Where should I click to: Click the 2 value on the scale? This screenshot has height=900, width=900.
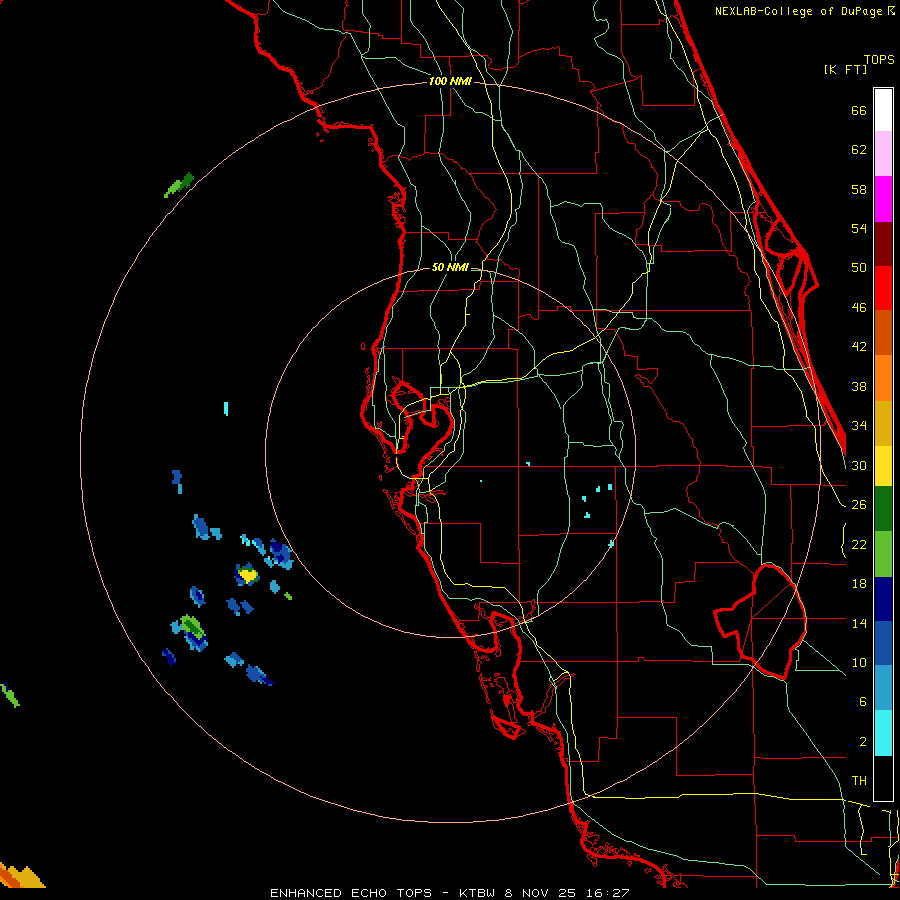(862, 742)
